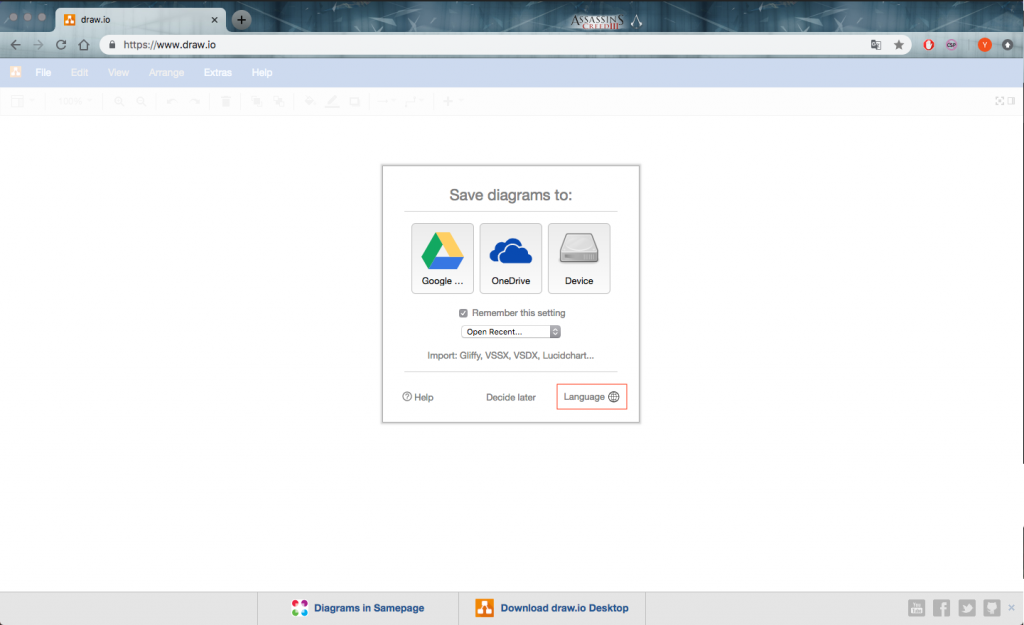Click the browser update arrow icon

click(x=1008, y=44)
